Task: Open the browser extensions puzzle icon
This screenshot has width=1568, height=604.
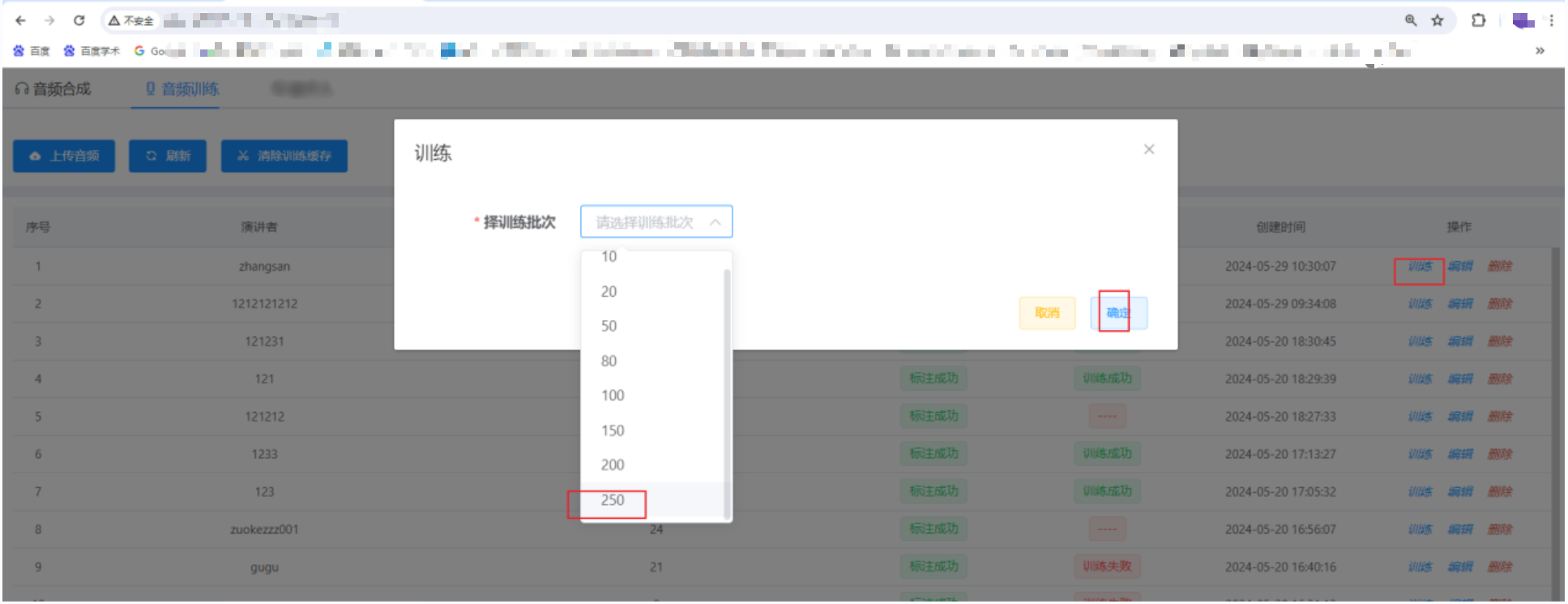Action: point(1479,20)
